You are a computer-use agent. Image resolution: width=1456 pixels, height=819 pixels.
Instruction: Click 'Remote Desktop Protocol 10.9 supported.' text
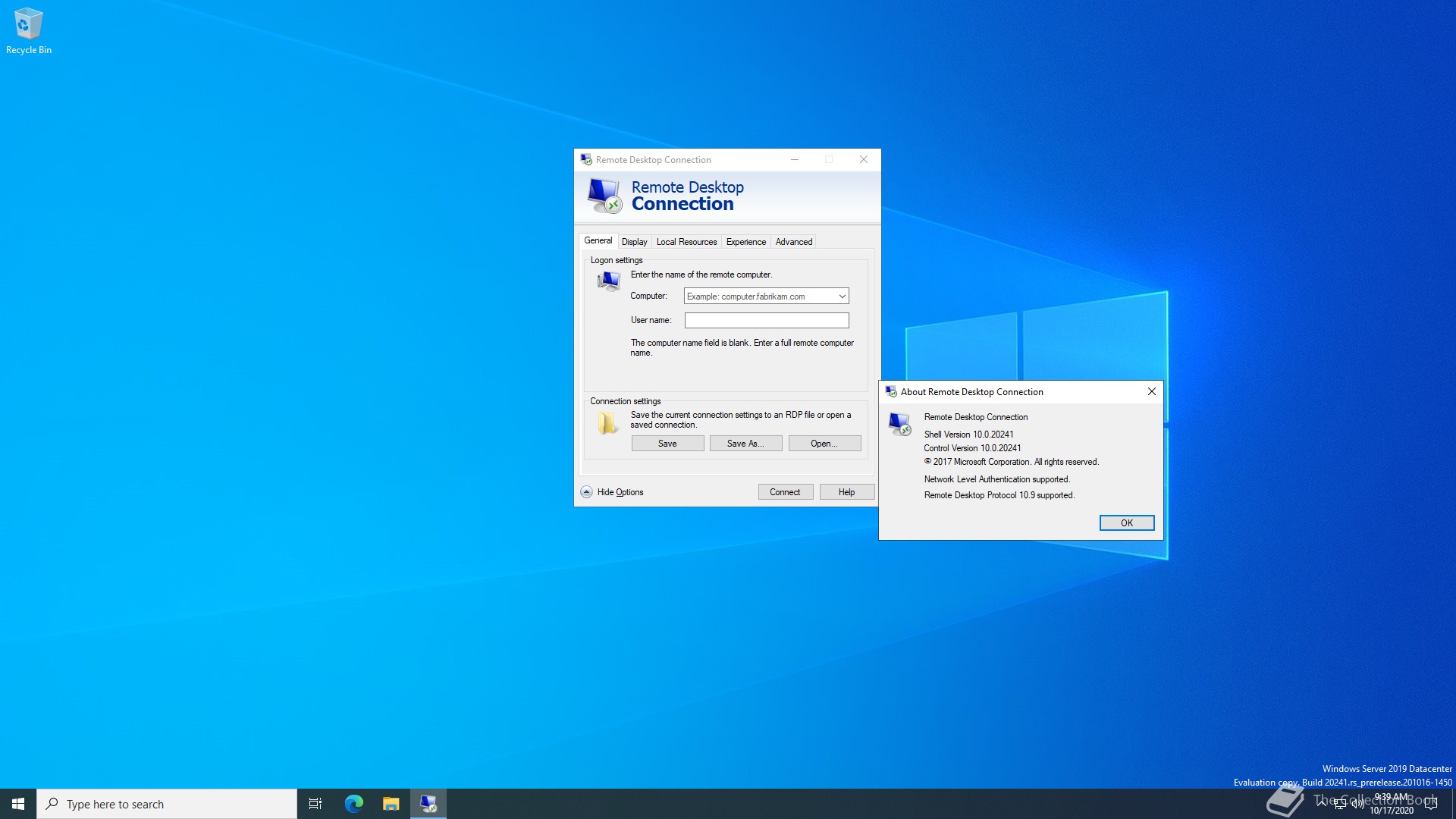(x=999, y=495)
